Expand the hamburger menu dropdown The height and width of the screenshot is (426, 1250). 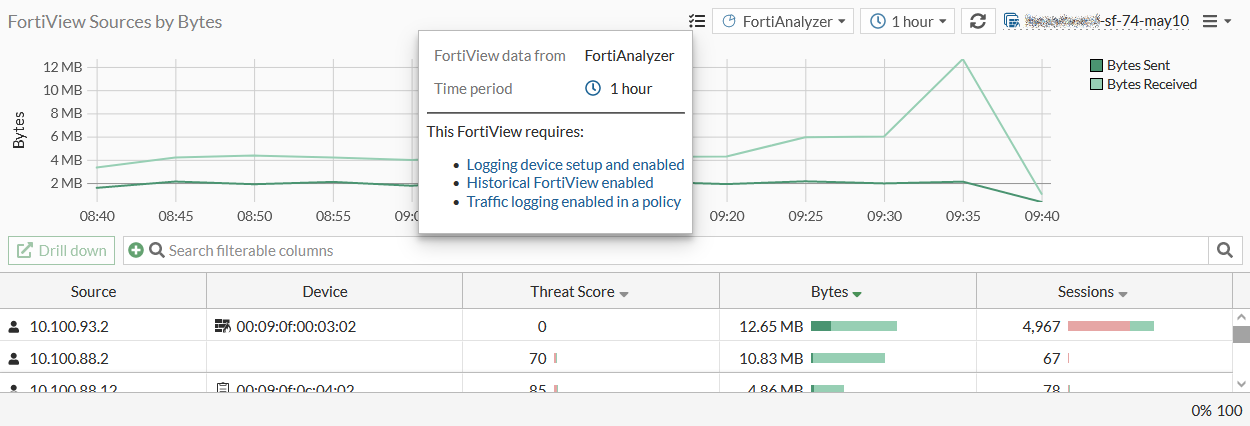(x=1216, y=21)
